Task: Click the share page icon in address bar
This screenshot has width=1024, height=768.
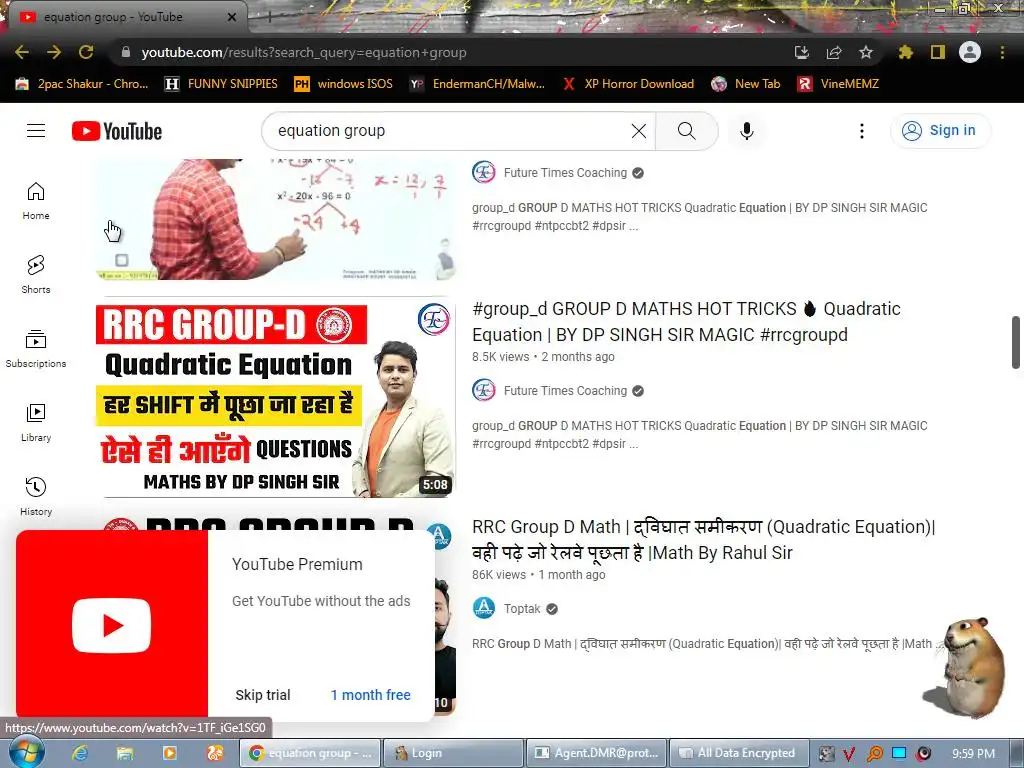Action: coord(834,52)
